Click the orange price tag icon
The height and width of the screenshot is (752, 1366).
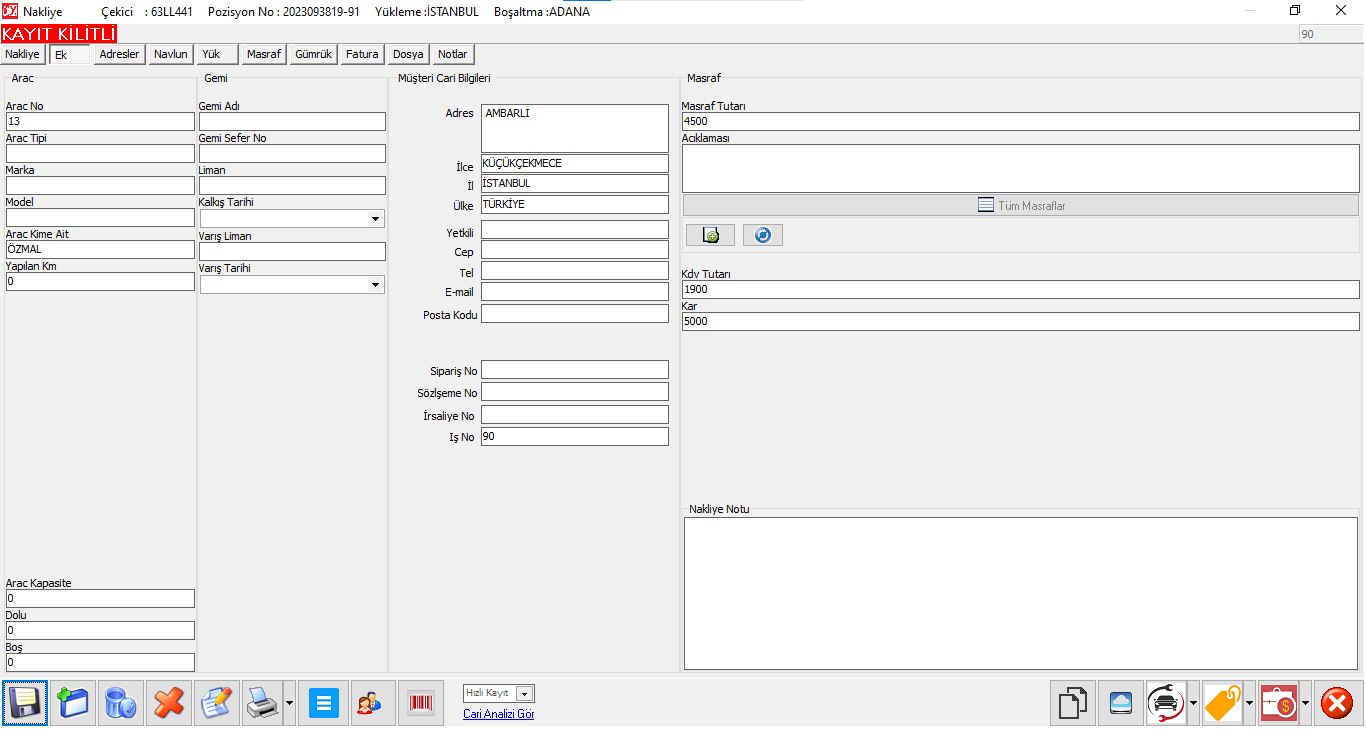pos(1222,703)
